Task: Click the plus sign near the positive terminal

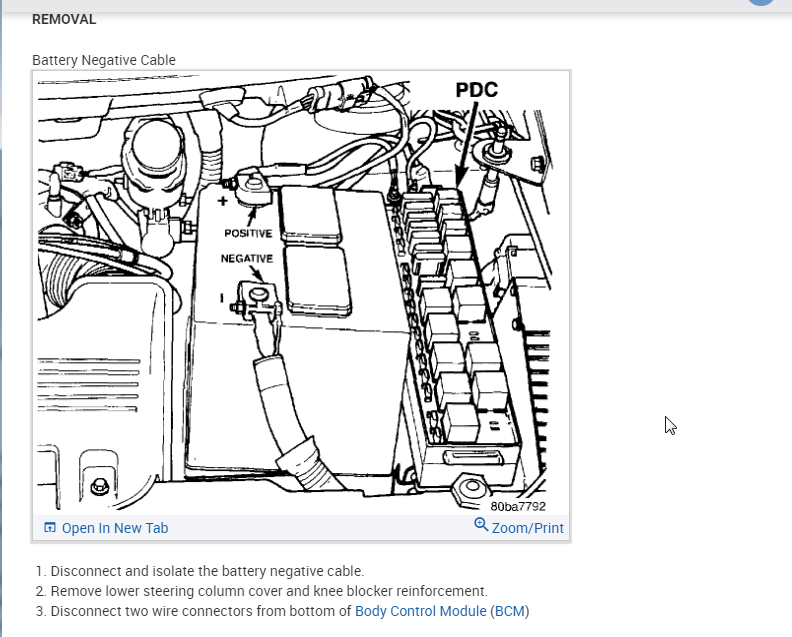Action: 223,201
